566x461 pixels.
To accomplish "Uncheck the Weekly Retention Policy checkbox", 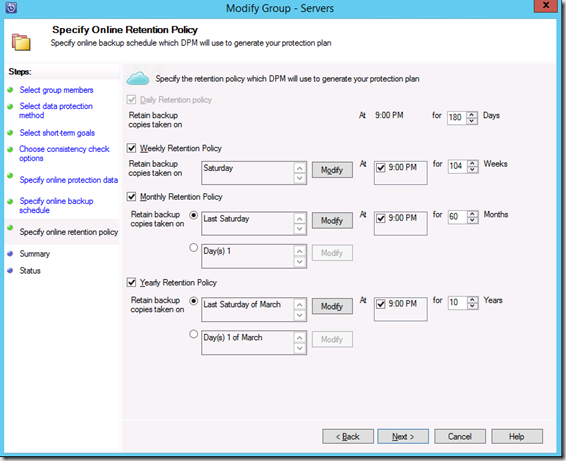I will pos(131,148).
